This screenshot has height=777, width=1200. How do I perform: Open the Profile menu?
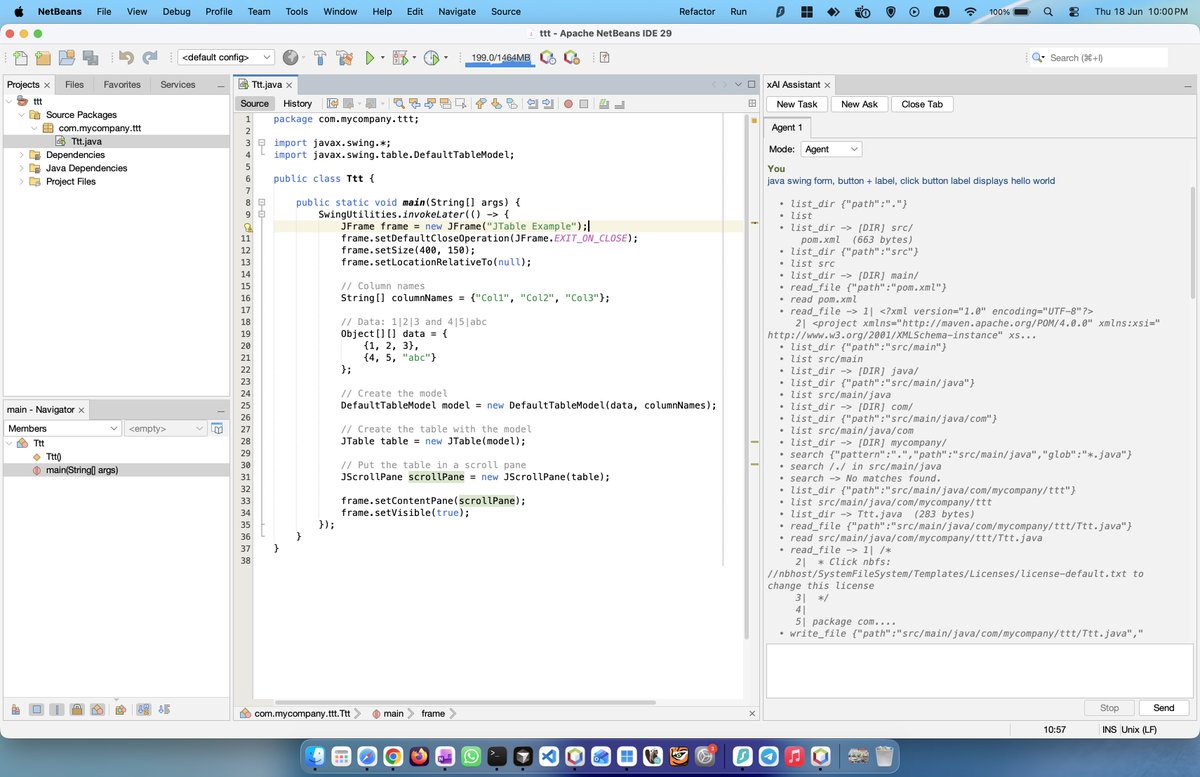[x=218, y=11]
